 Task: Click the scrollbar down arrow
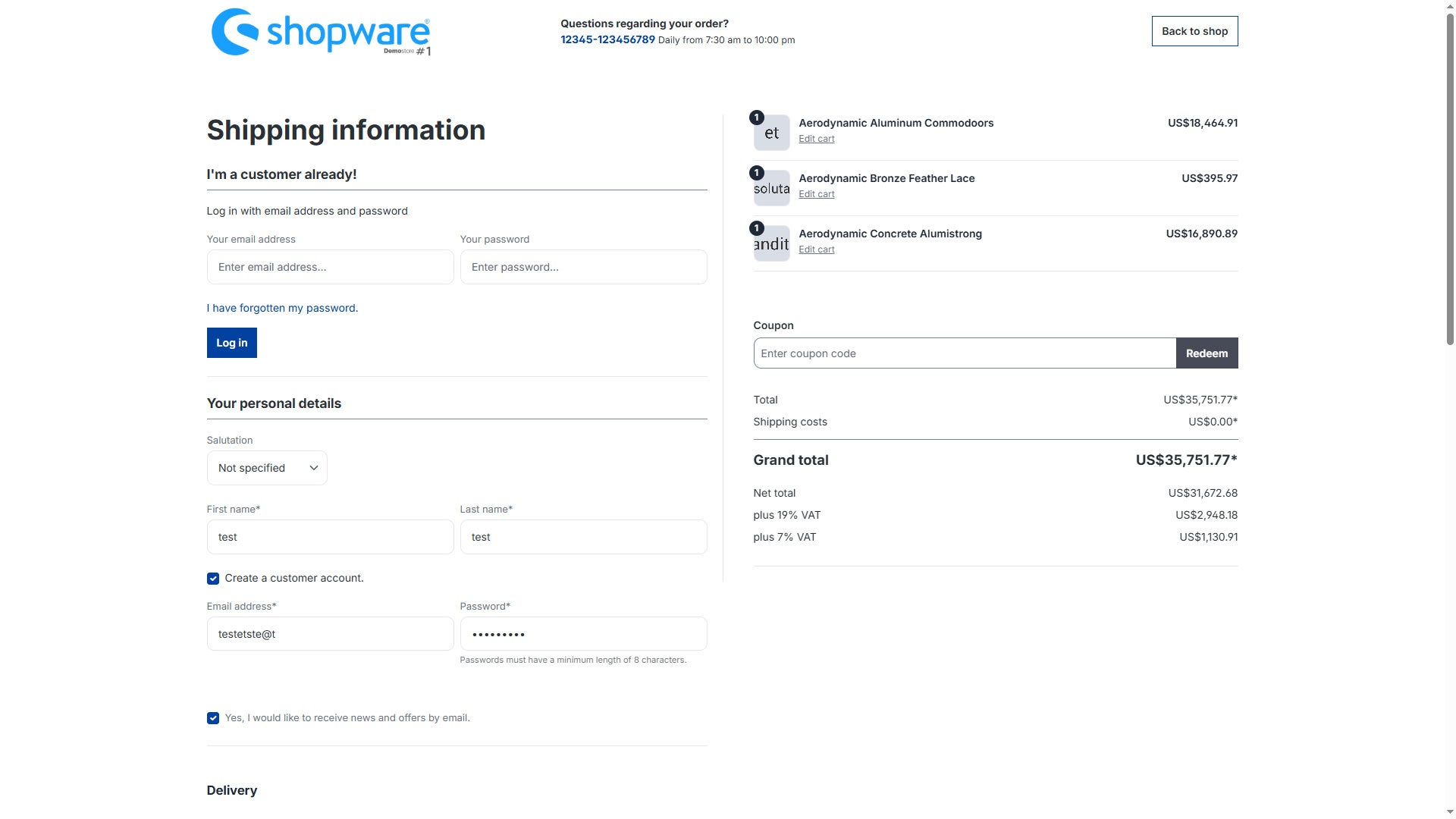(x=1450, y=812)
